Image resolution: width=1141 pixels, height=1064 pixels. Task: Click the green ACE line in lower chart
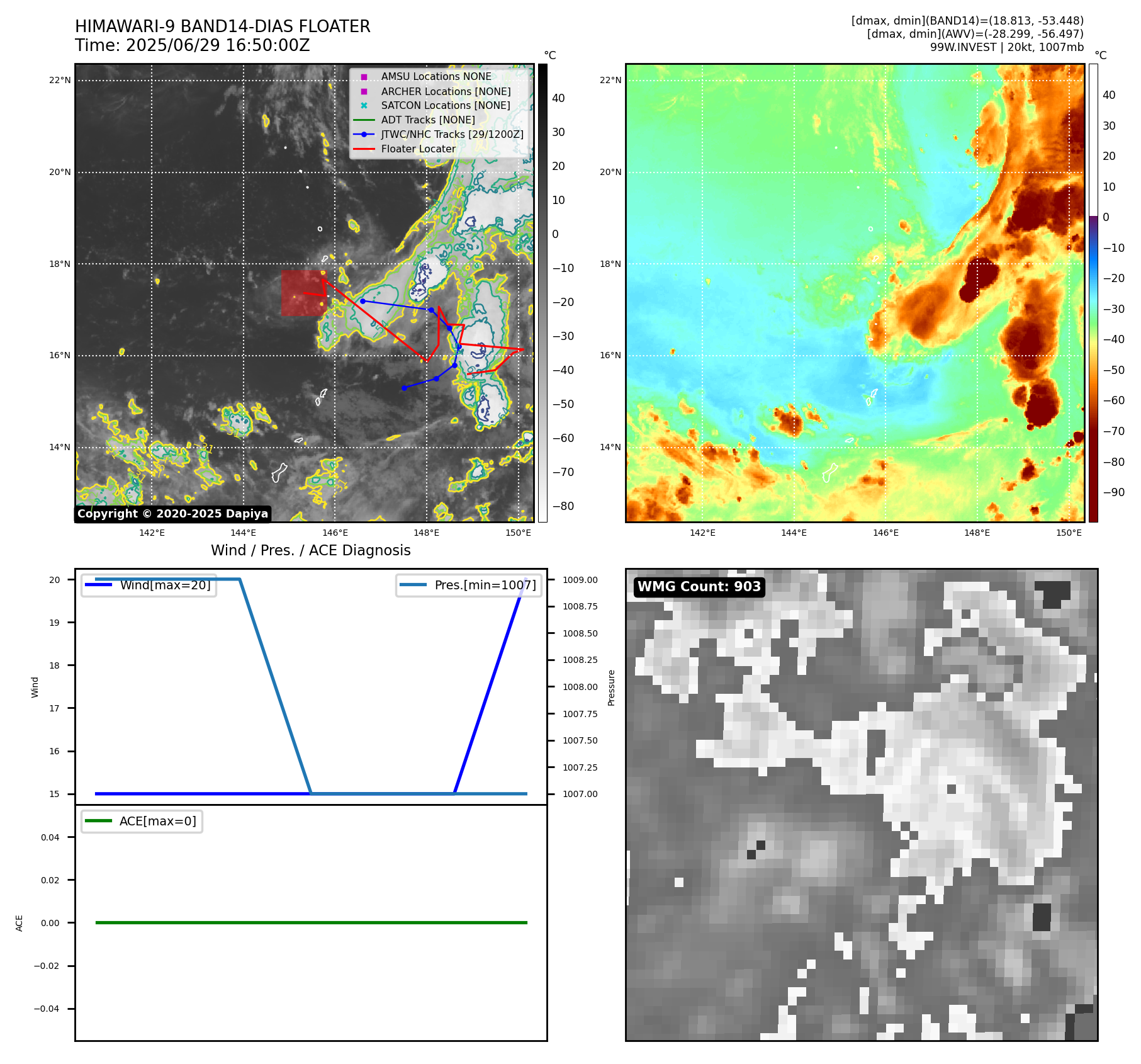click(311, 922)
